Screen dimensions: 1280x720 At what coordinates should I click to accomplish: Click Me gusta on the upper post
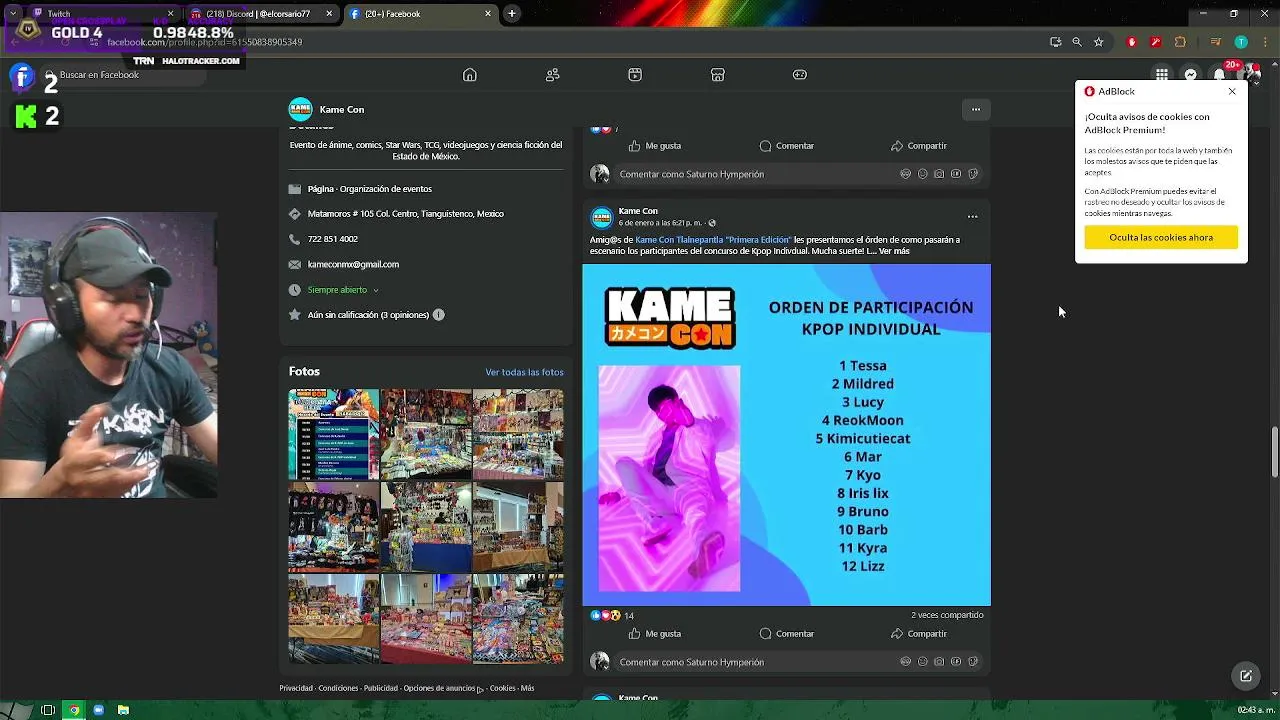[x=655, y=146]
